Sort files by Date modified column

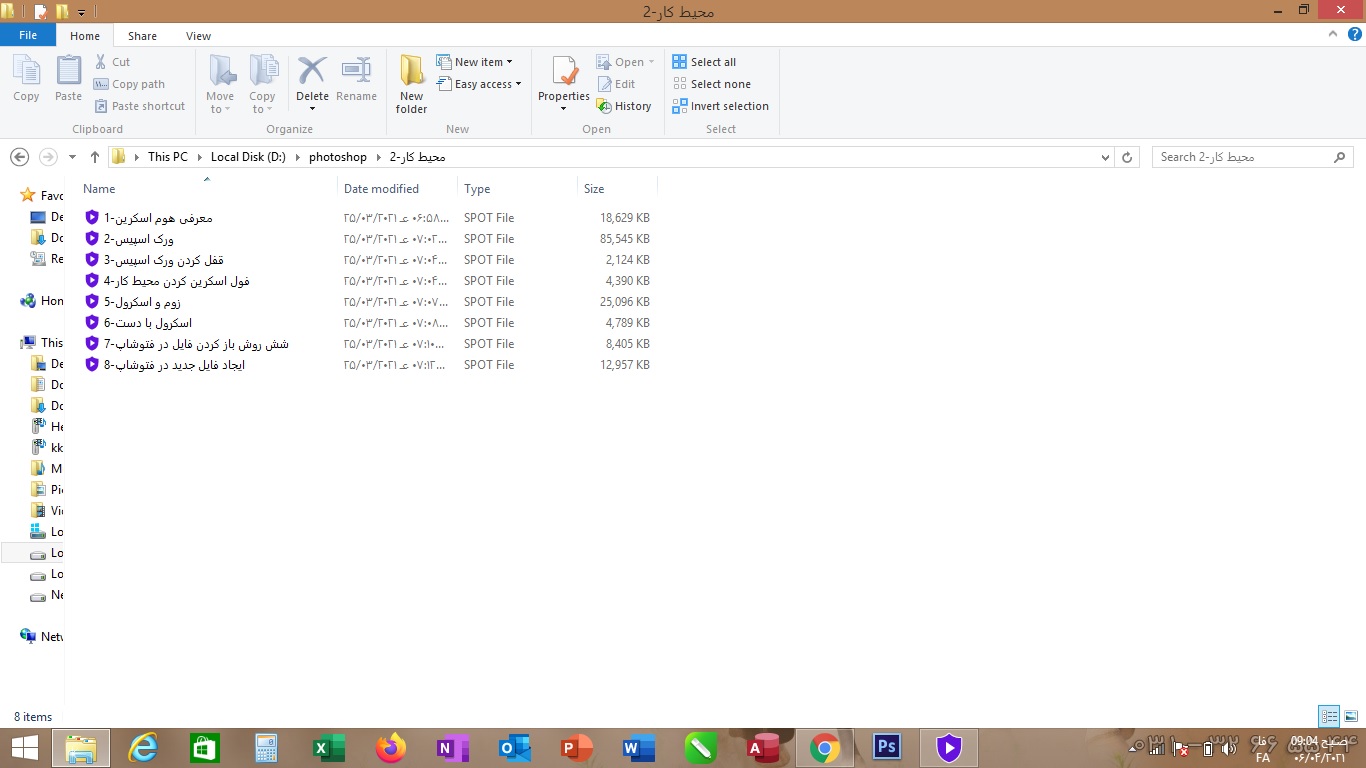point(381,188)
